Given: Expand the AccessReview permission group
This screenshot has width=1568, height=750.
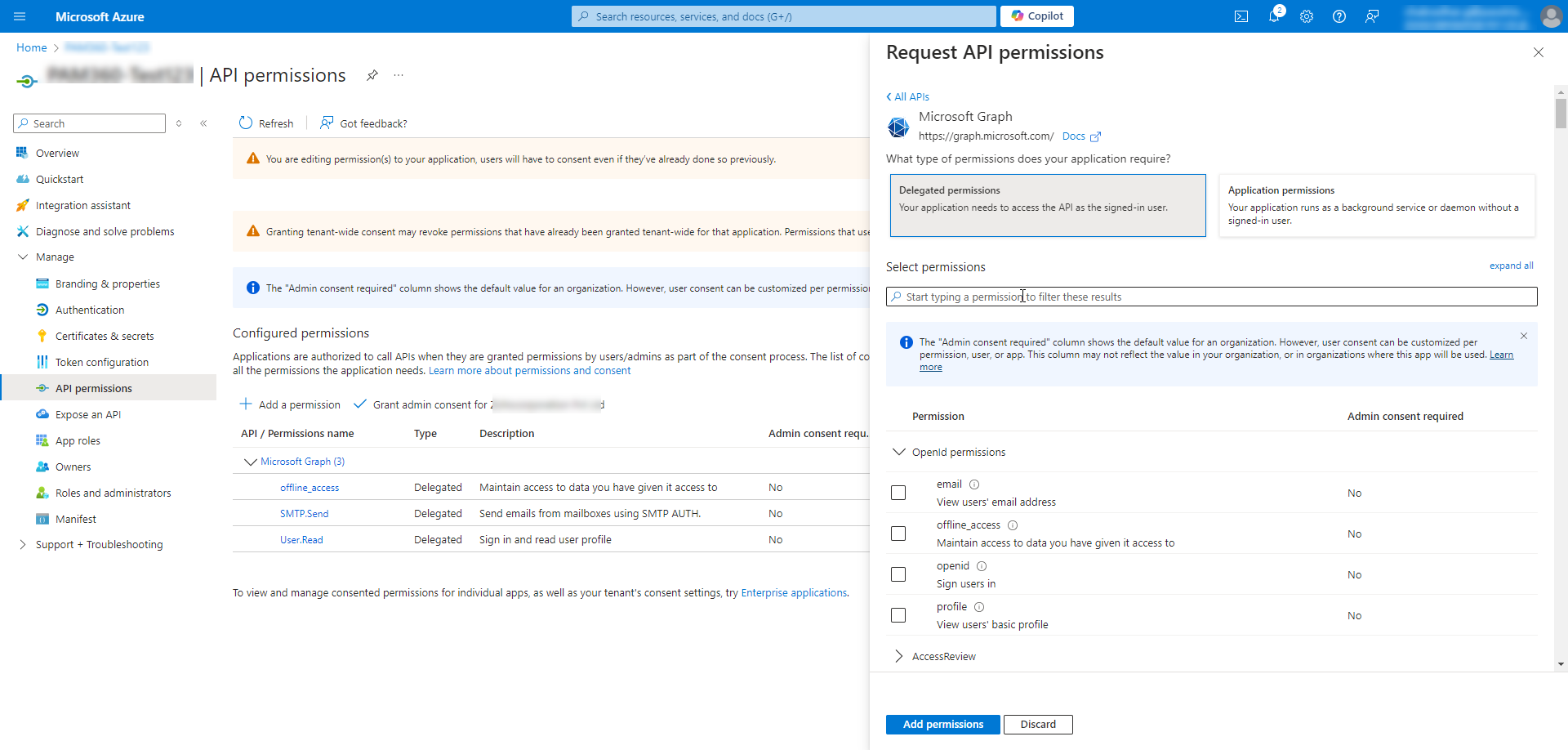Looking at the screenshot, I should pyautogui.click(x=899, y=656).
